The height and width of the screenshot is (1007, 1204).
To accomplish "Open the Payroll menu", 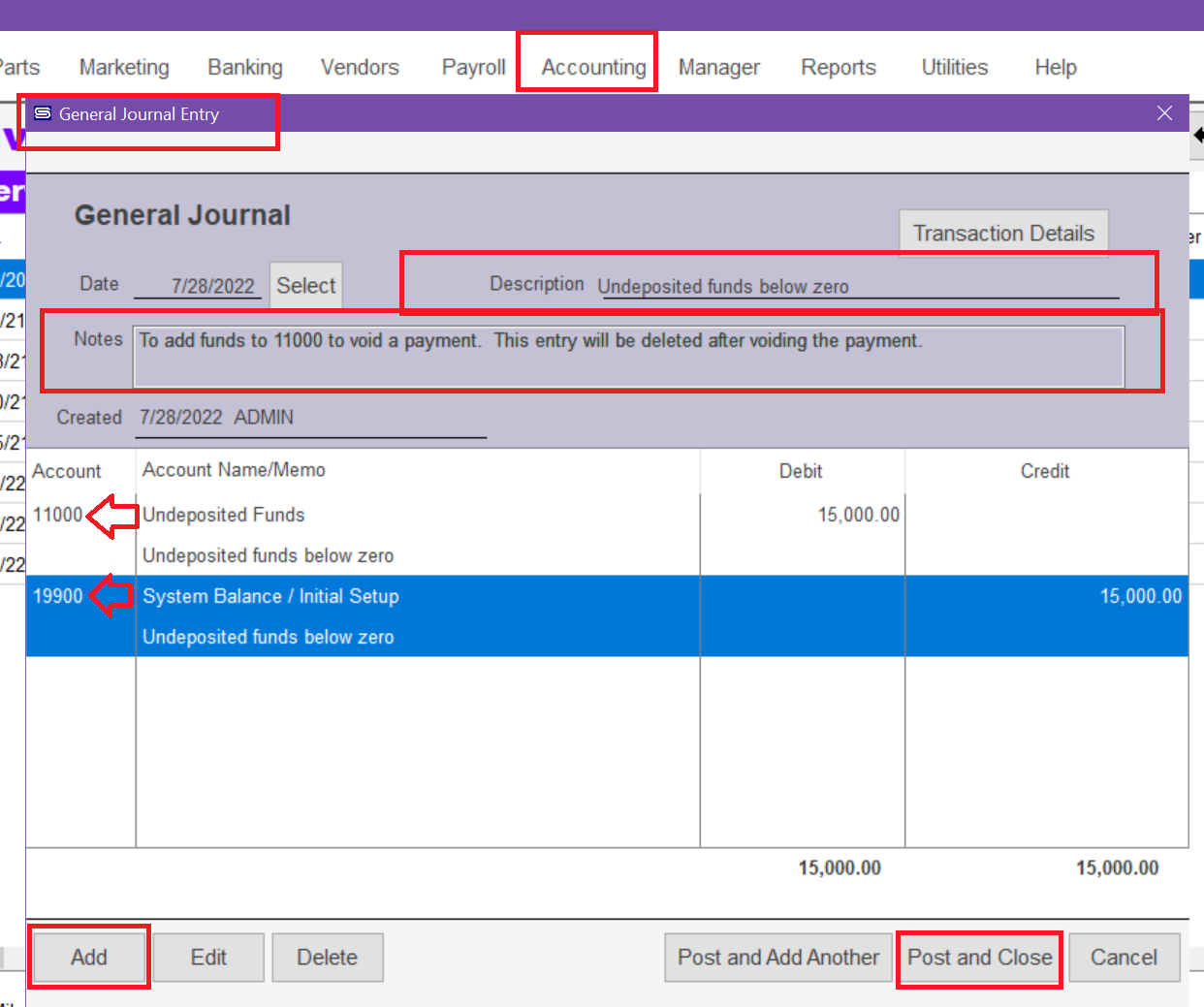I will click(x=473, y=67).
